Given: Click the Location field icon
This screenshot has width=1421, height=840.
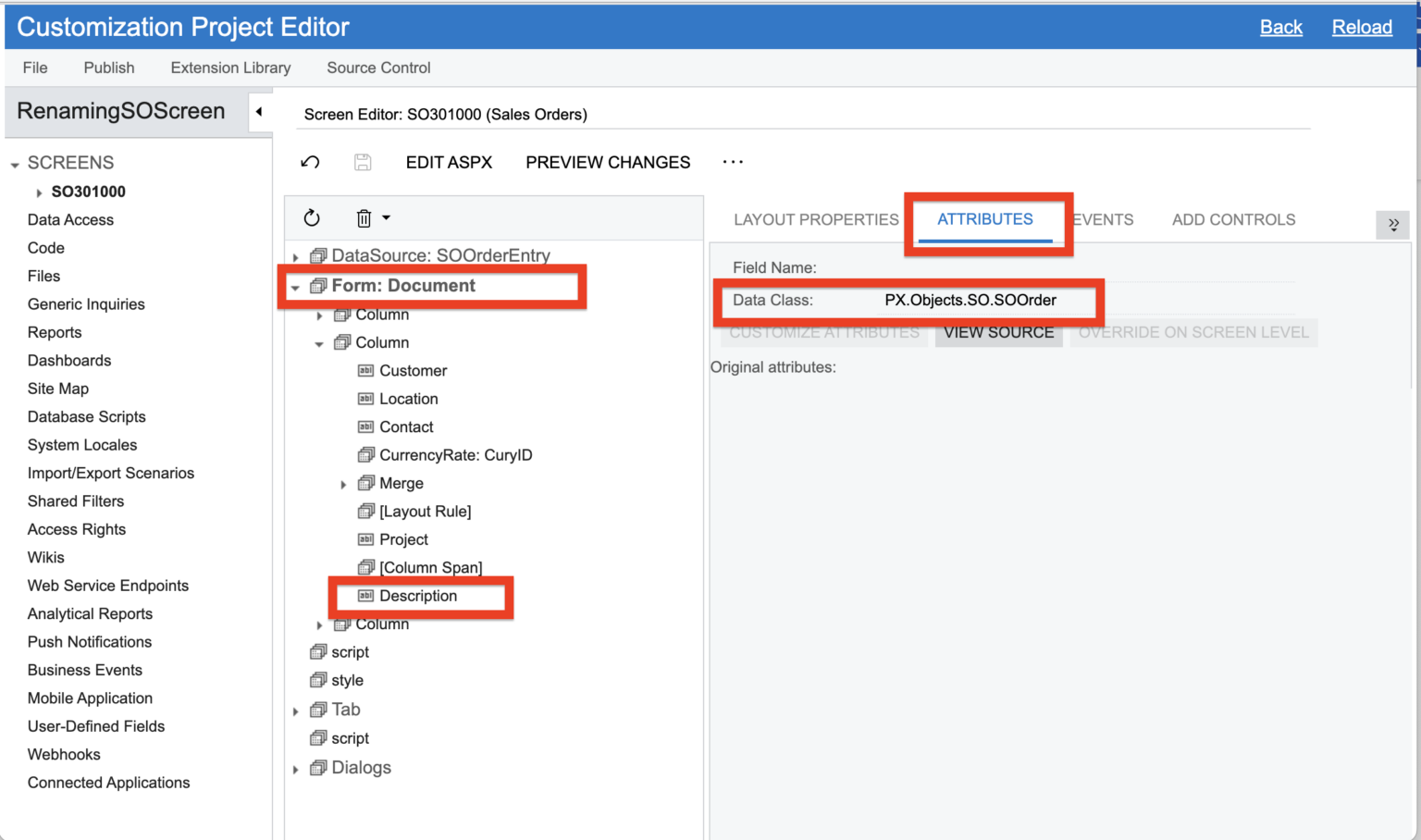Looking at the screenshot, I should [x=365, y=399].
